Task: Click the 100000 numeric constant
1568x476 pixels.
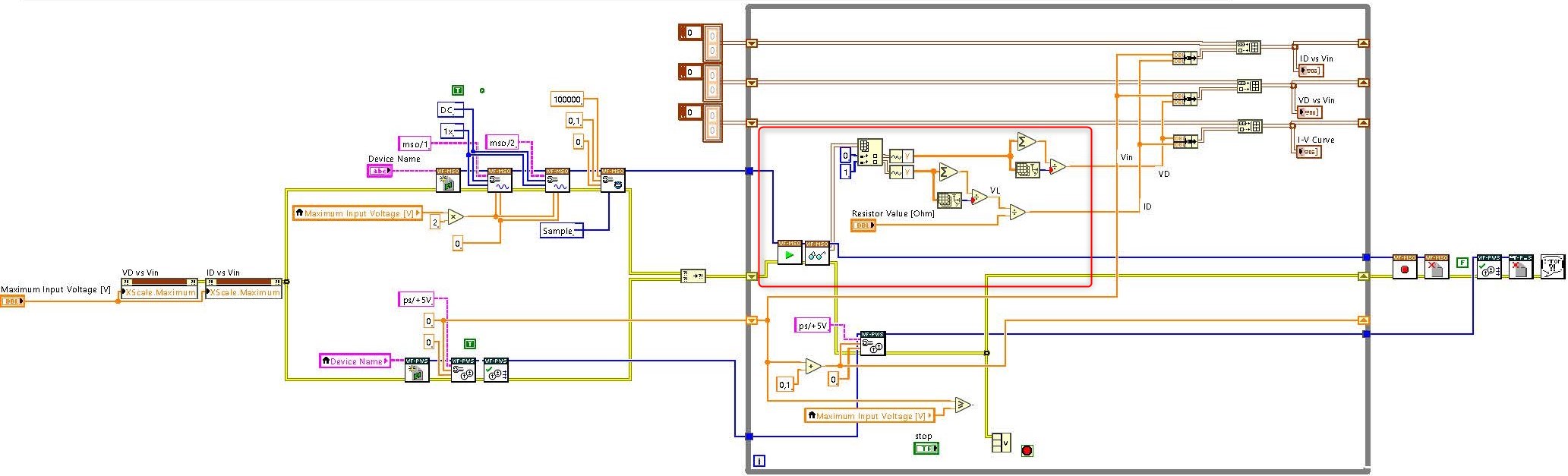Action: coord(567,99)
